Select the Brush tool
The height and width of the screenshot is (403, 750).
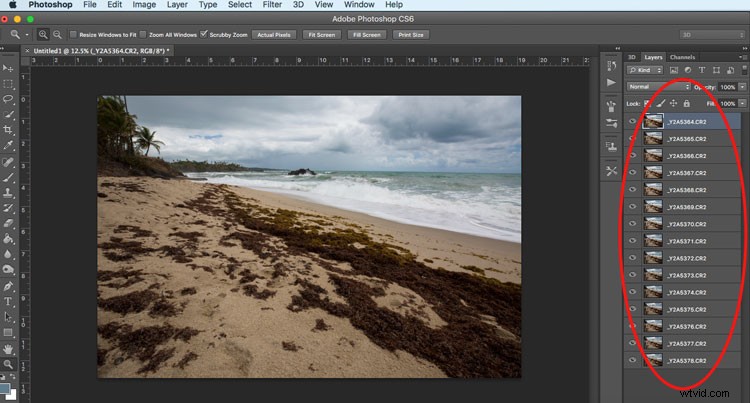click(x=8, y=177)
